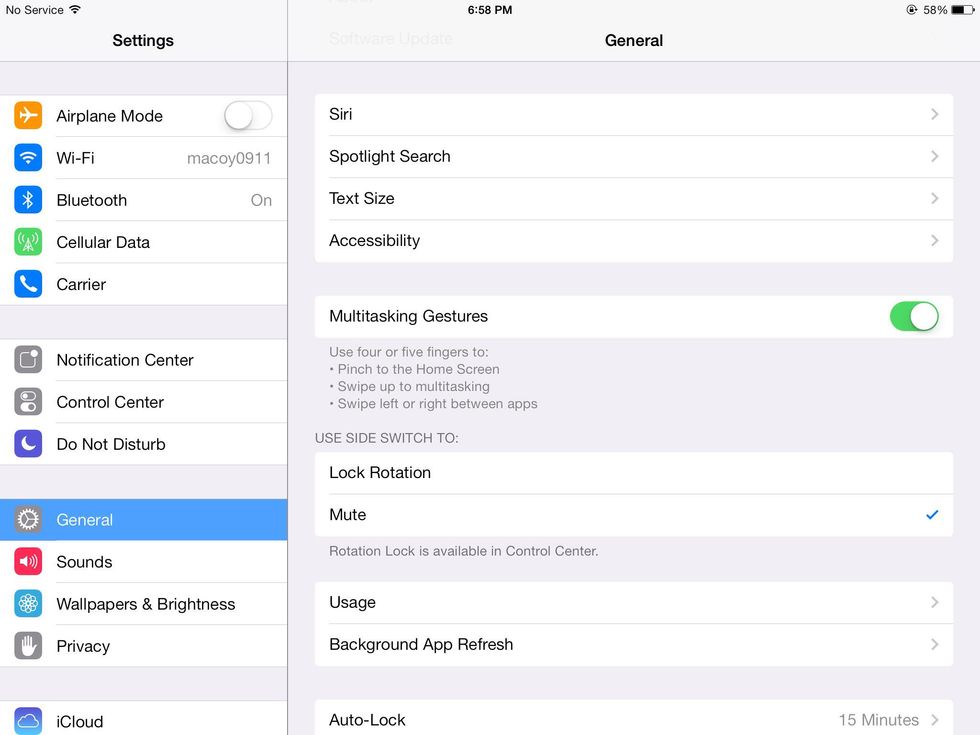Tap the Wallpapers & Brightness flower icon
The width and height of the screenshot is (980, 735).
pos(28,604)
